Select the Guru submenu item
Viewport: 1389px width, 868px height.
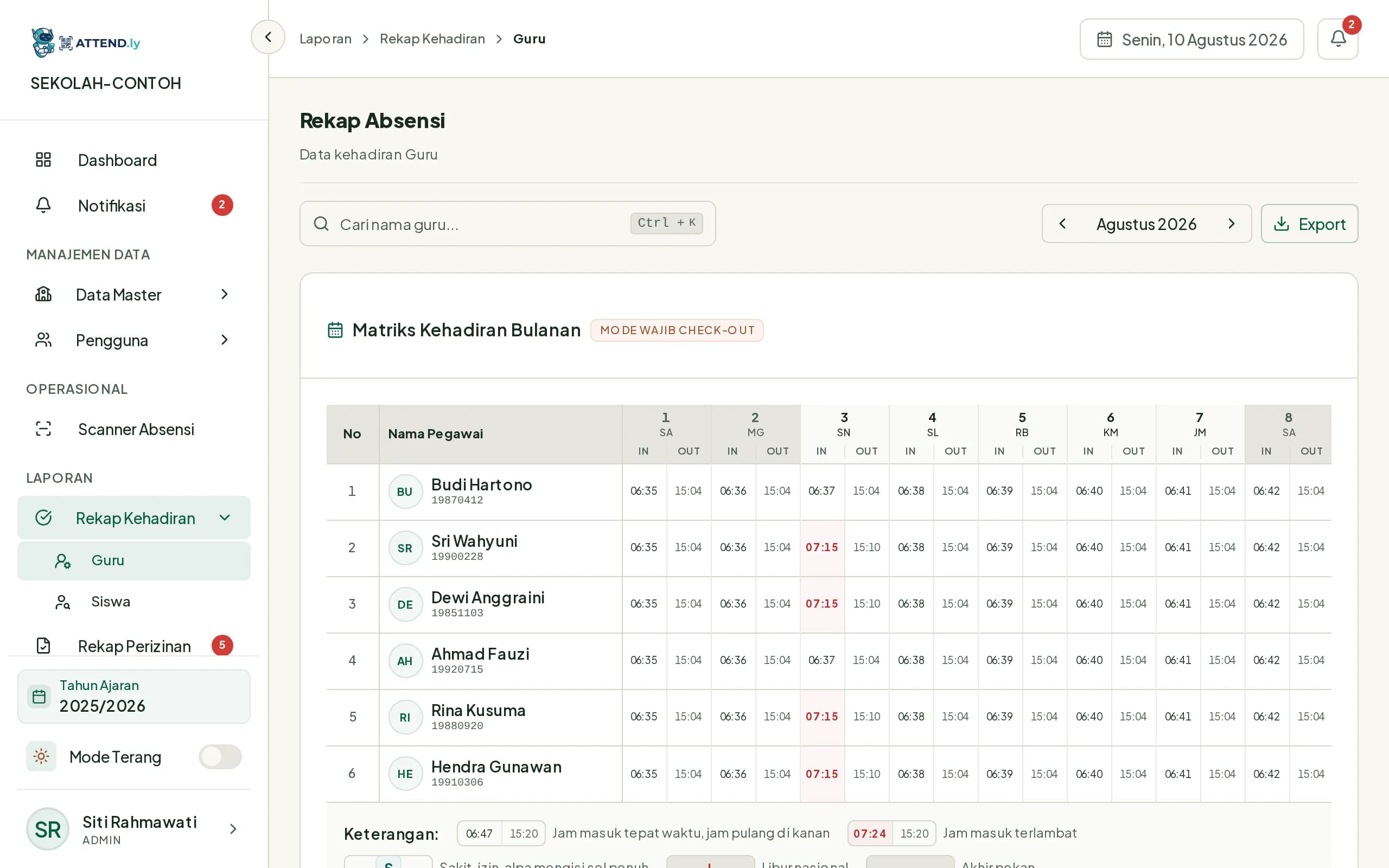[133, 560]
